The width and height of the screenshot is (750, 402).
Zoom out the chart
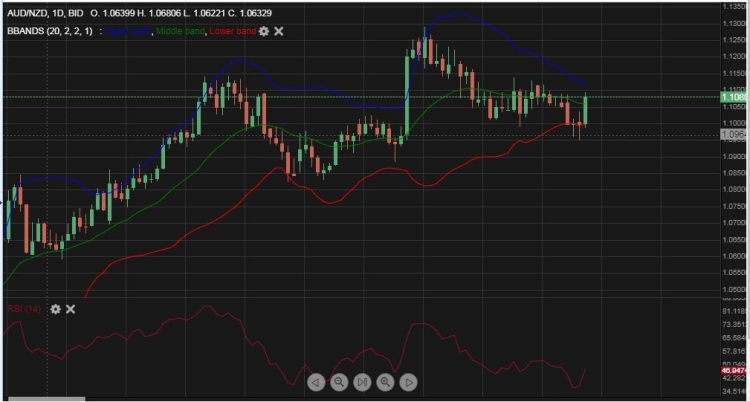click(x=339, y=382)
